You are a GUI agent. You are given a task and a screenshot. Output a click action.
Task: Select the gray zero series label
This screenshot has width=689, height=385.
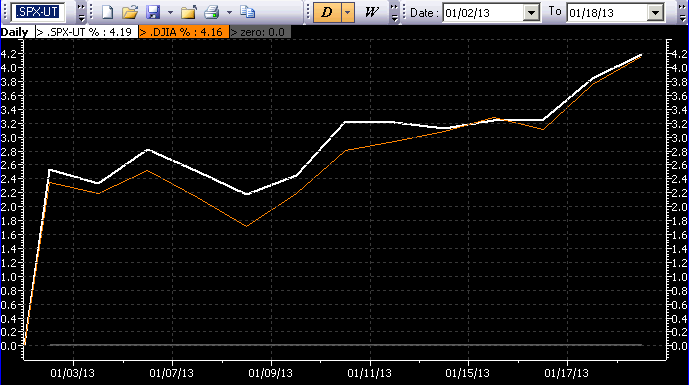point(260,32)
